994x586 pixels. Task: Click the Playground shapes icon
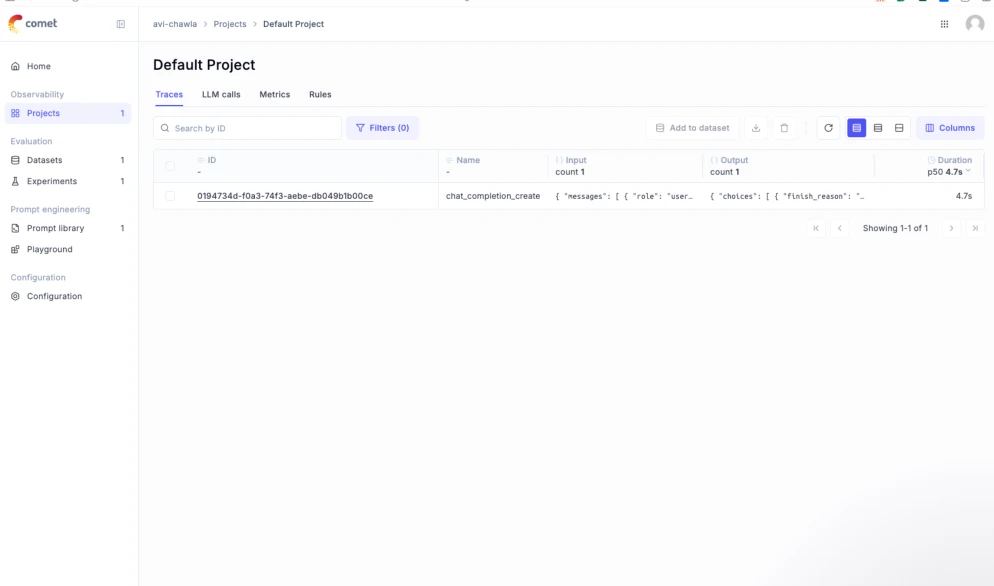pos(15,249)
